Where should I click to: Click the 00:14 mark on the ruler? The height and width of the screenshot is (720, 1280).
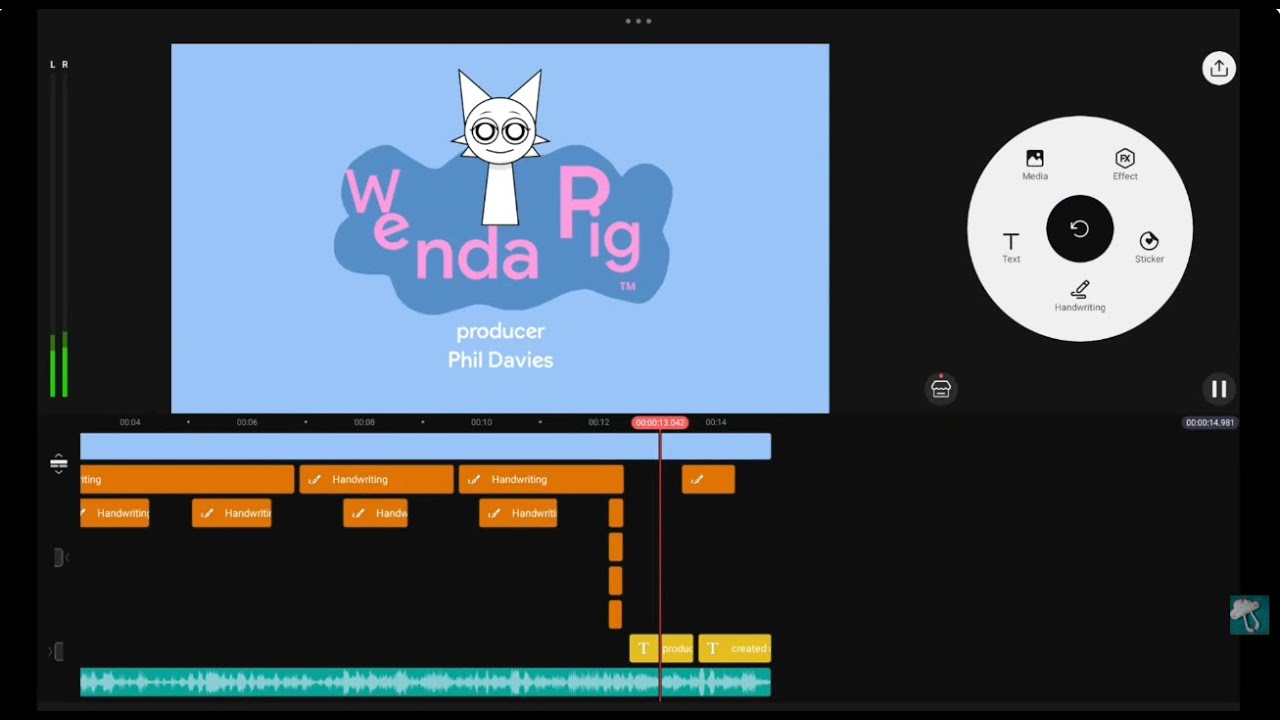pos(716,422)
